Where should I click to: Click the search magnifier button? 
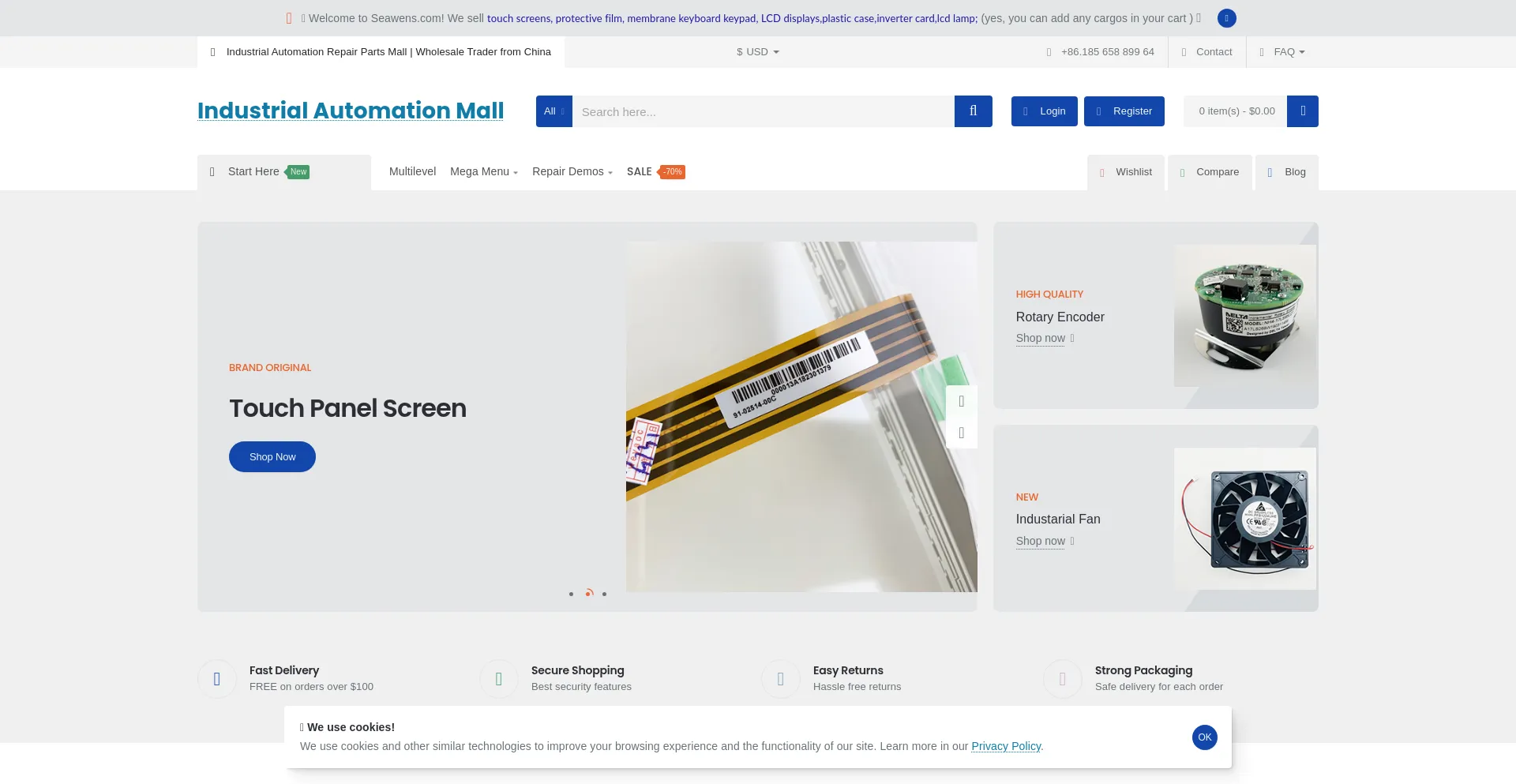pyautogui.click(x=973, y=111)
